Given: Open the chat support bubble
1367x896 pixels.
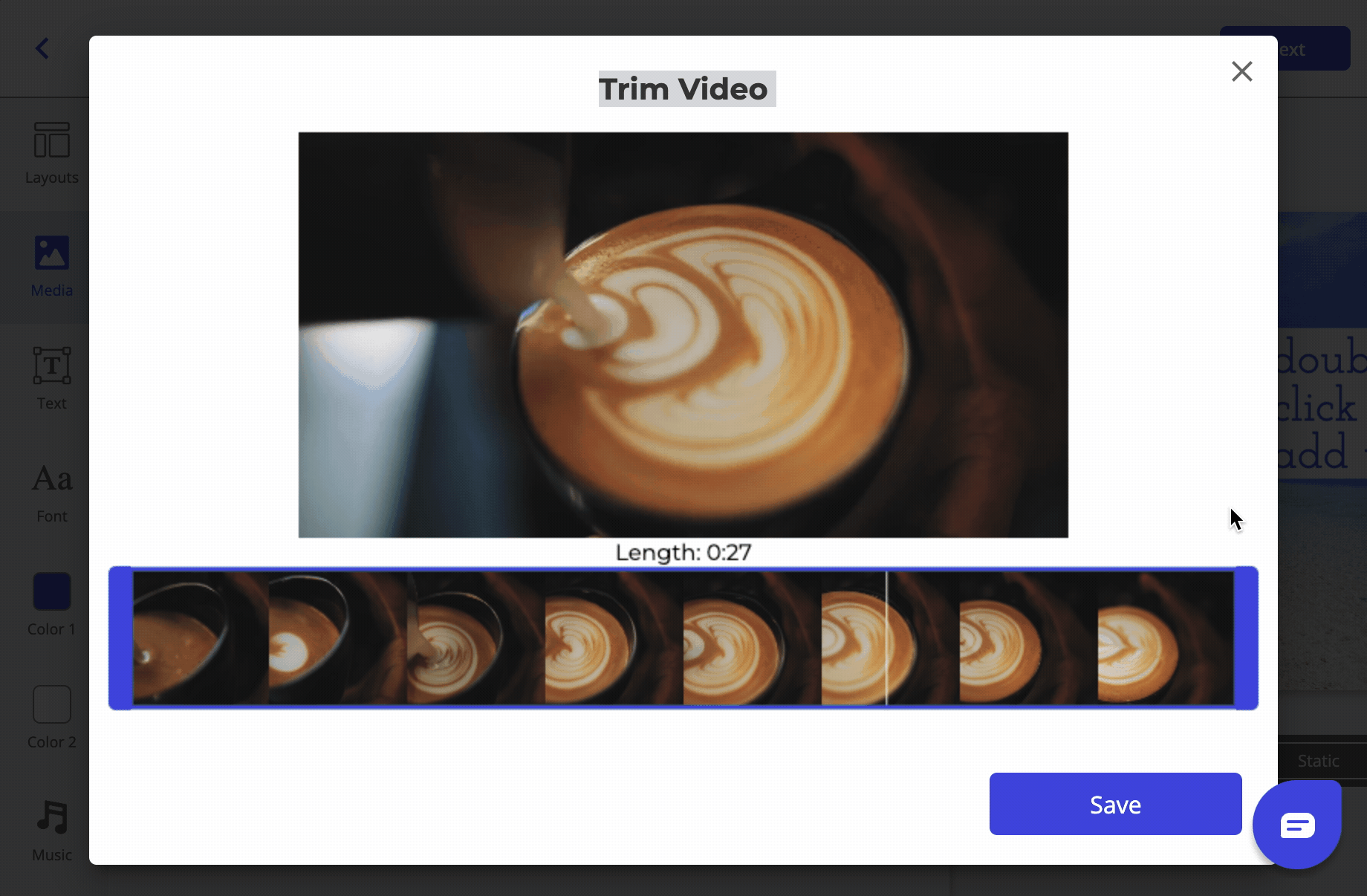Looking at the screenshot, I should coord(1296,825).
